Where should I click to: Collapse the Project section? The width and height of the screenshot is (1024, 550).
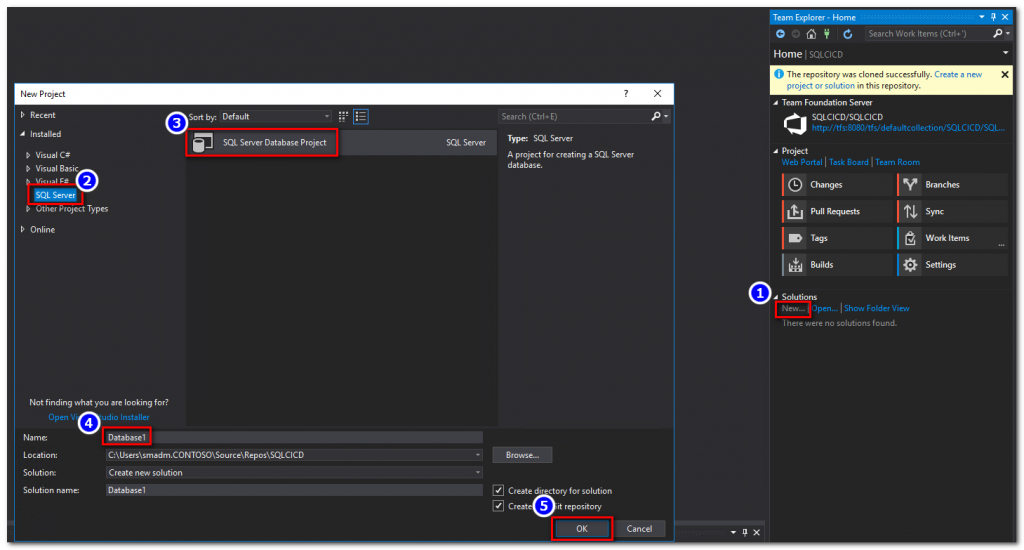(x=776, y=151)
